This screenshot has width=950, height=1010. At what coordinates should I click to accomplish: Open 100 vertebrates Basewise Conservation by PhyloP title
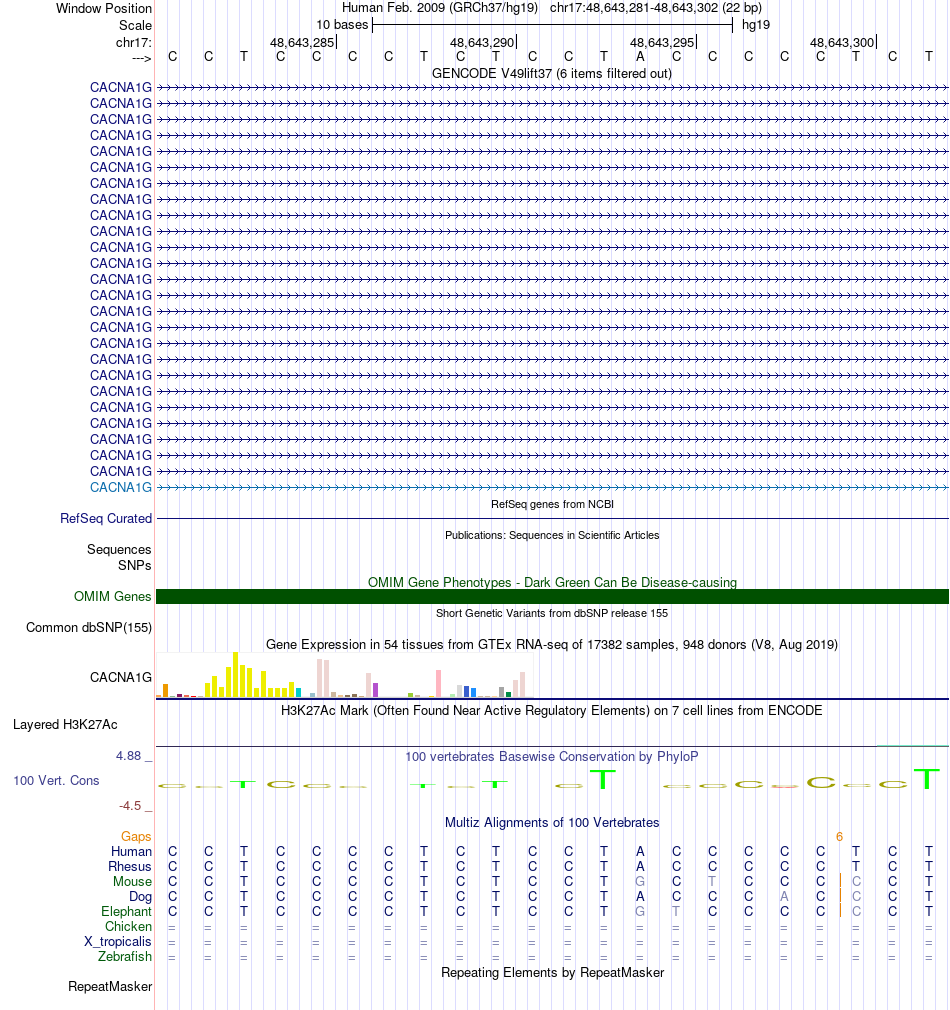[x=552, y=756]
